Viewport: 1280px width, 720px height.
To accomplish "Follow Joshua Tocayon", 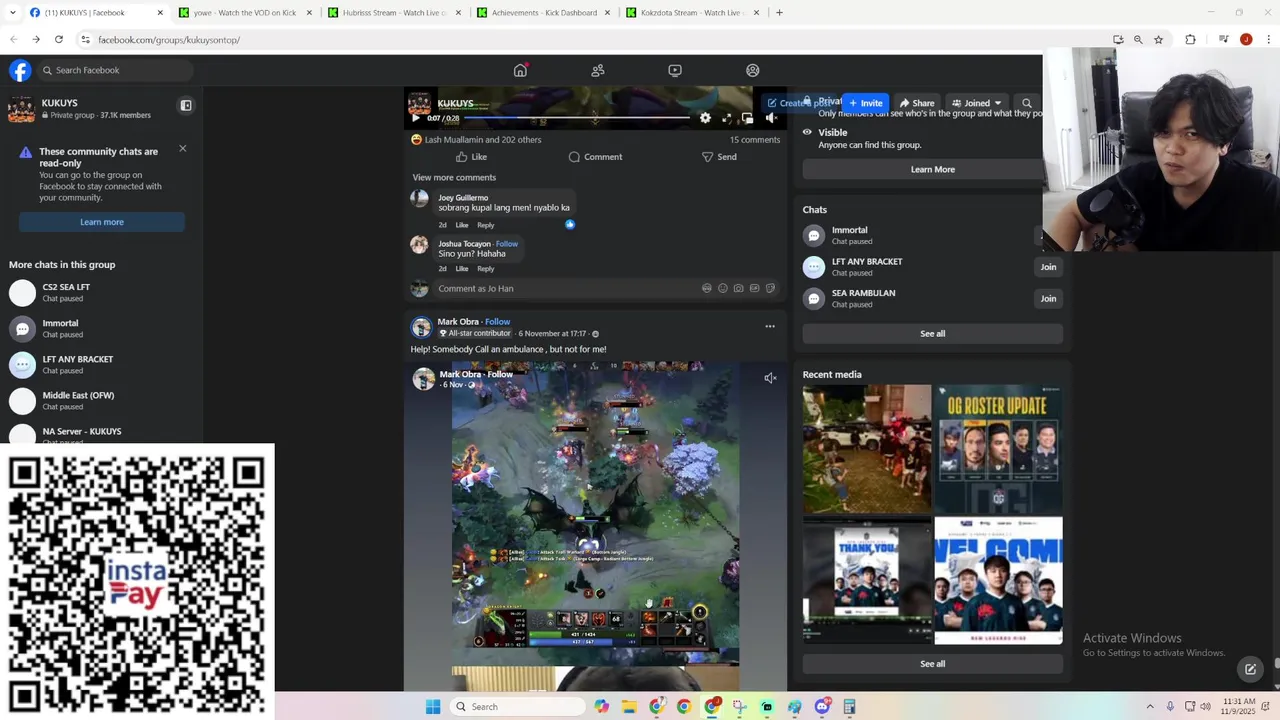I will 507,244.
